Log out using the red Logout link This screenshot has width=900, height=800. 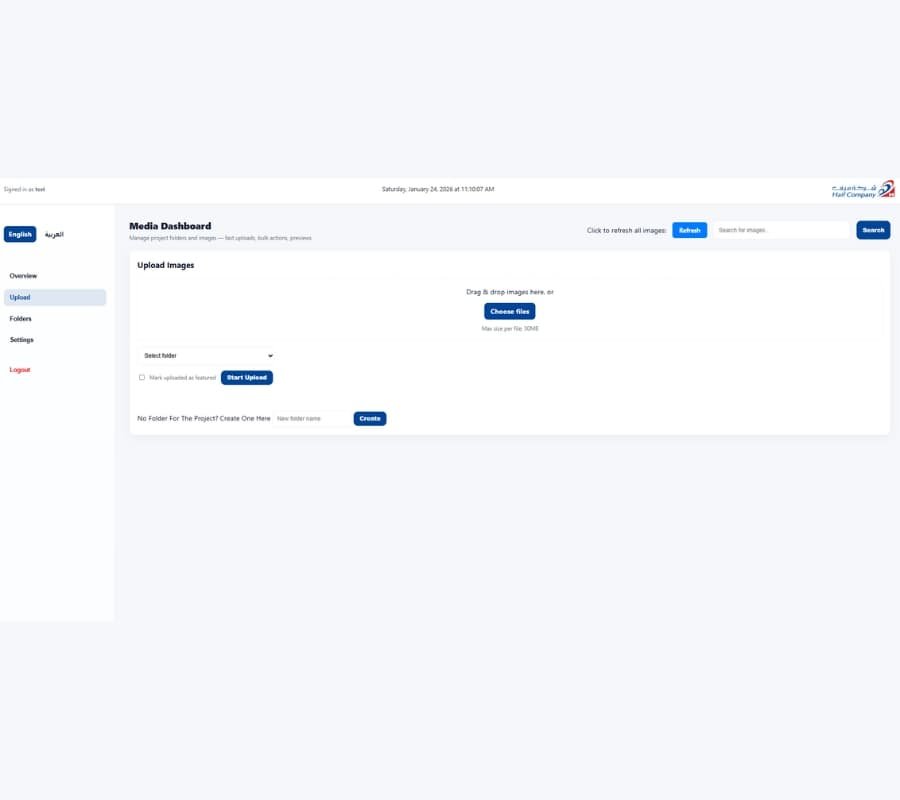pos(20,370)
